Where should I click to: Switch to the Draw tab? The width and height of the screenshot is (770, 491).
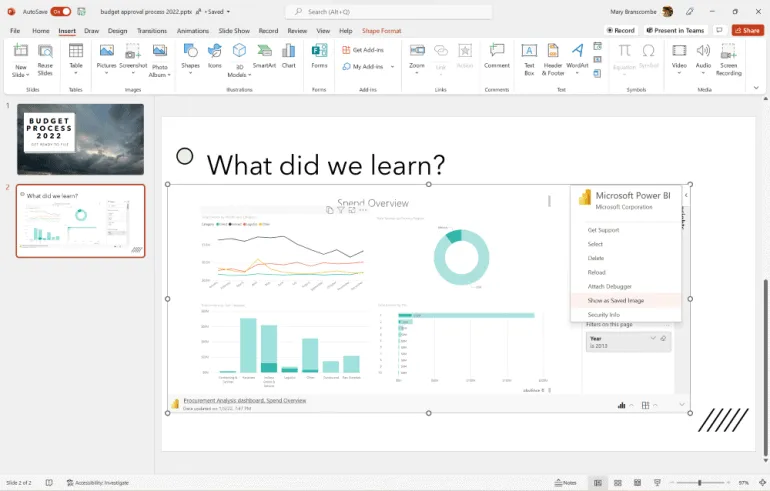(x=91, y=30)
